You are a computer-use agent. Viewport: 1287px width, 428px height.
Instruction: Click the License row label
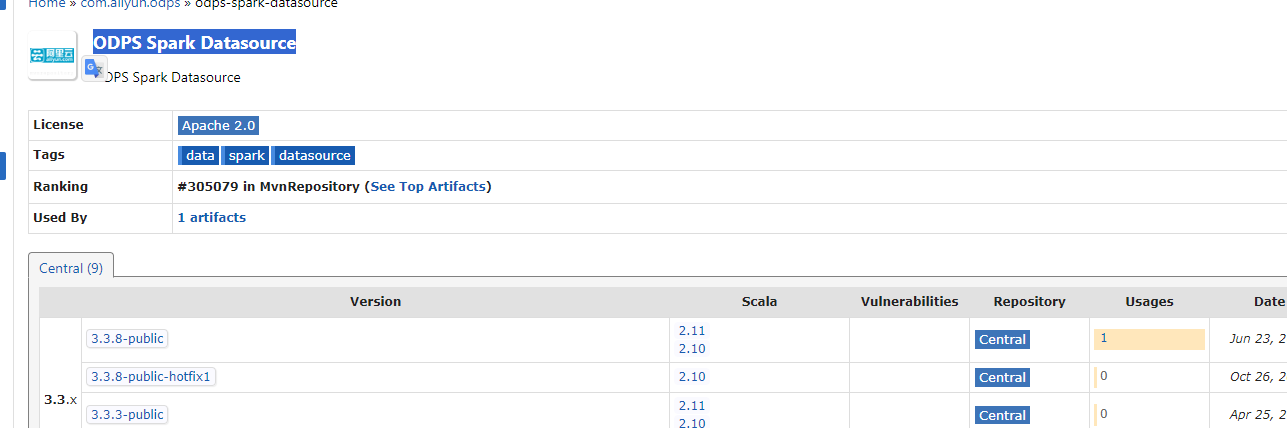58,125
